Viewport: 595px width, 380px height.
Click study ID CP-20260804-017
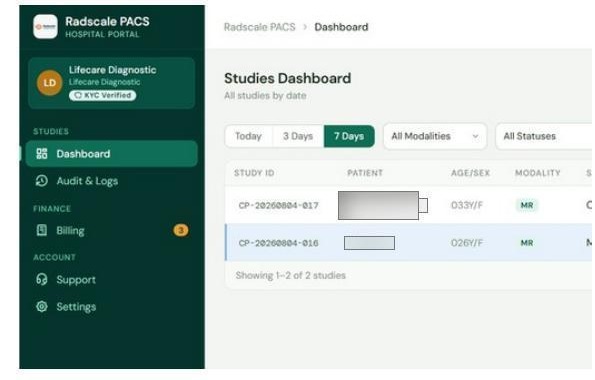[279, 205]
